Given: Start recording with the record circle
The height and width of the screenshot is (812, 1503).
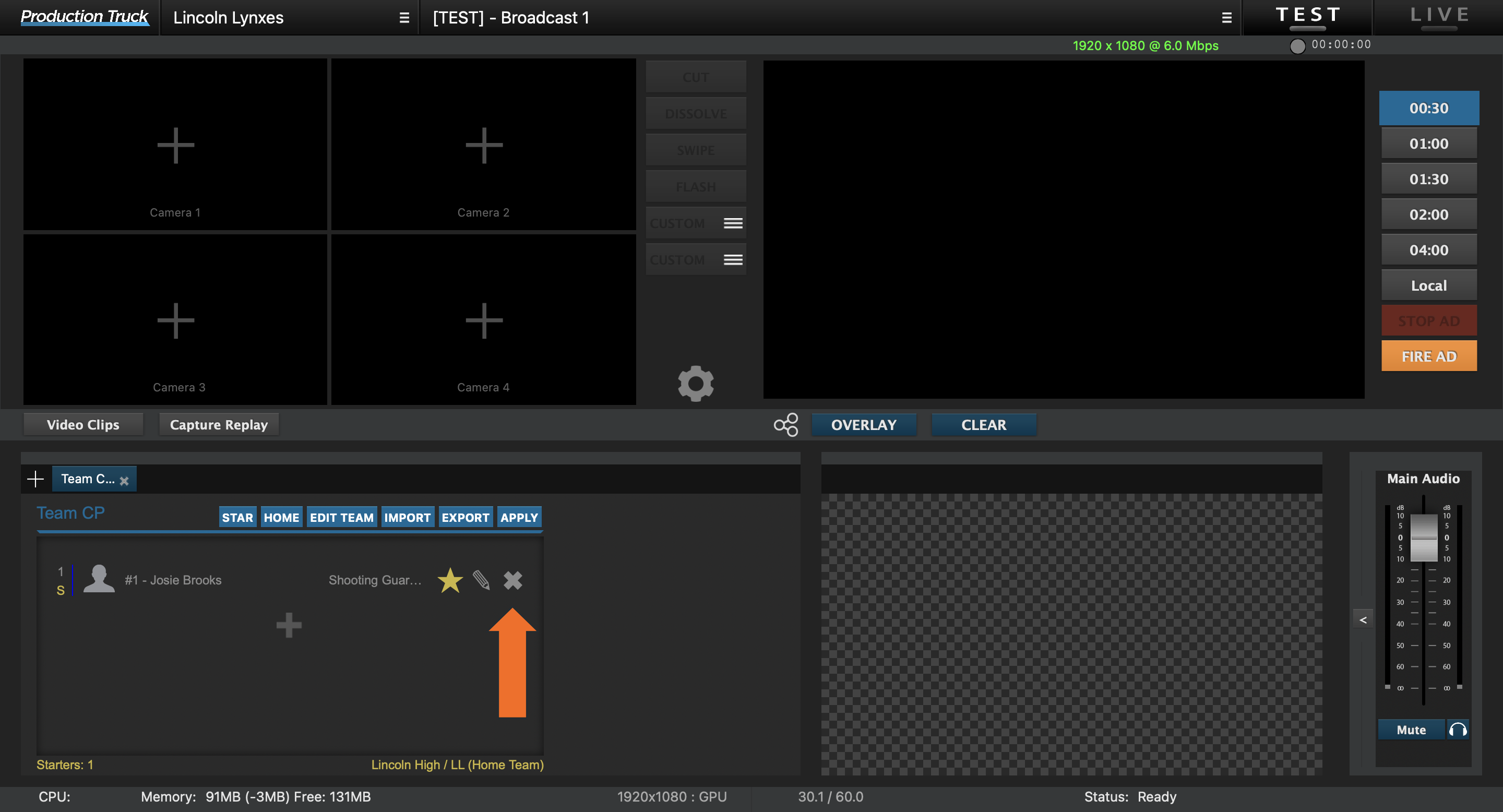Looking at the screenshot, I should click(x=1297, y=46).
